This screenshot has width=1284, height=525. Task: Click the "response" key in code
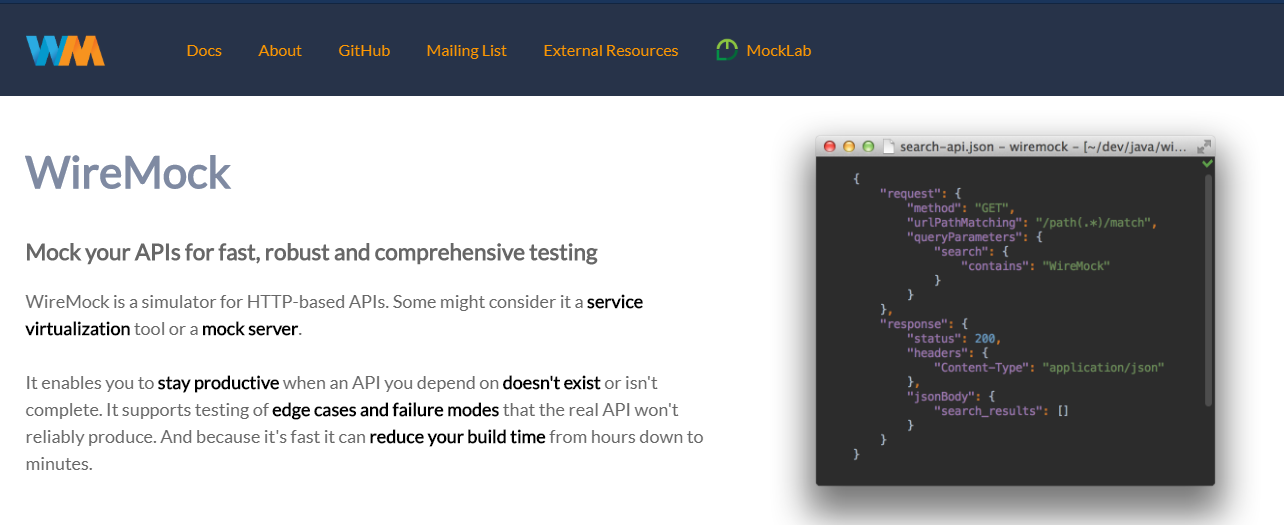[x=915, y=324]
